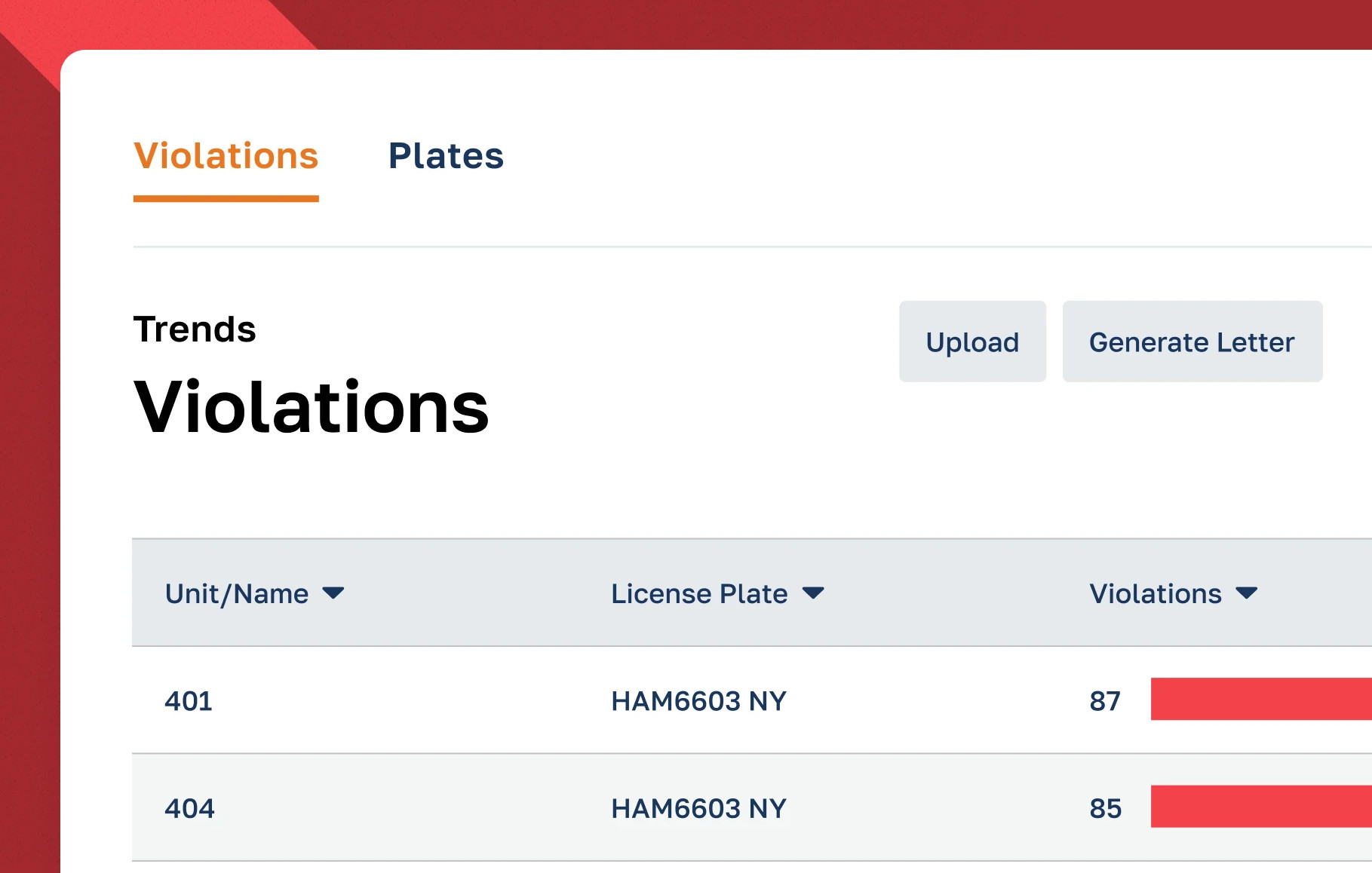The width and height of the screenshot is (1372, 873).
Task: Click the large Violations page heading
Action: (x=311, y=408)
